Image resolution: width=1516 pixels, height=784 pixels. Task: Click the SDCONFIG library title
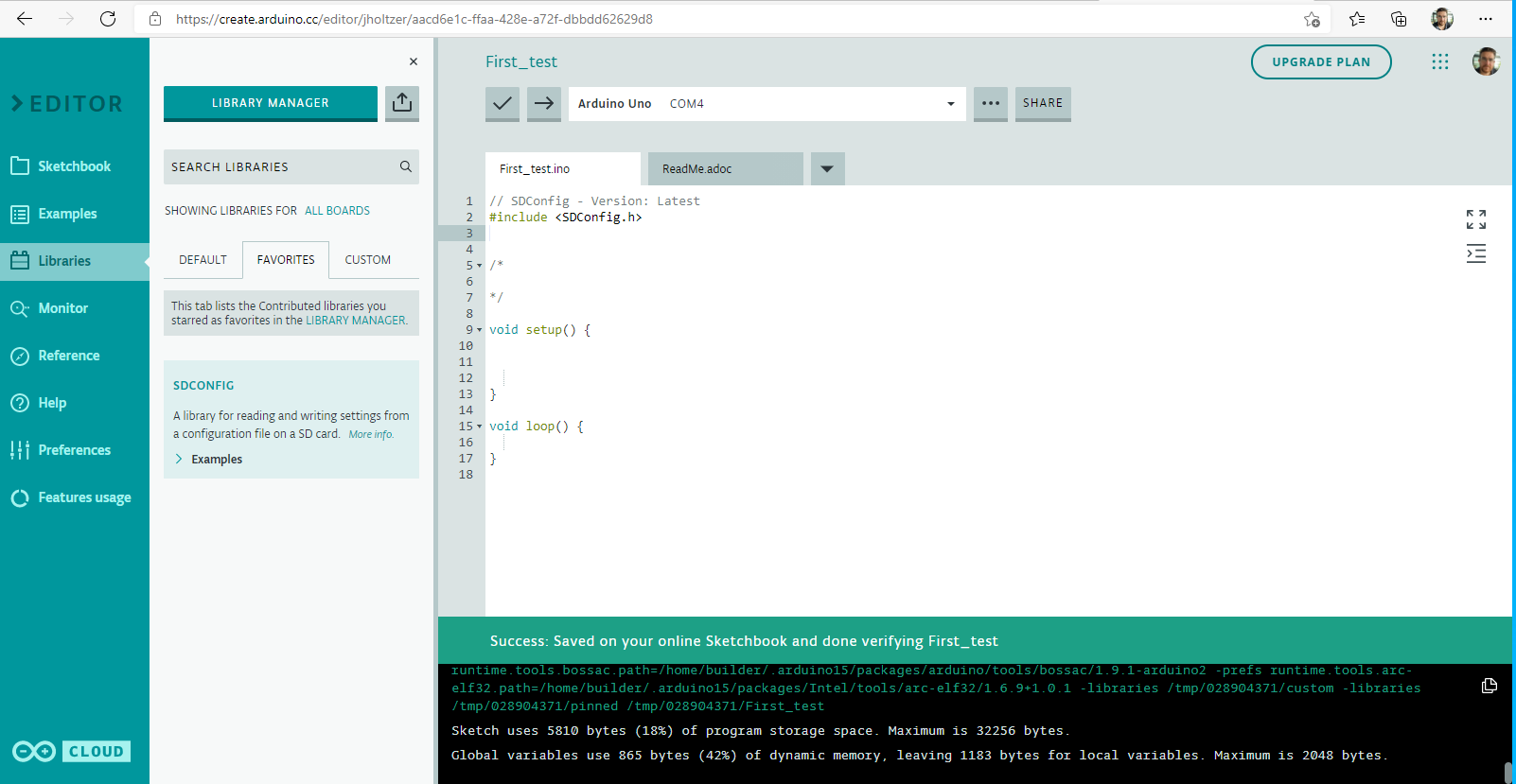tap(203, 386)
